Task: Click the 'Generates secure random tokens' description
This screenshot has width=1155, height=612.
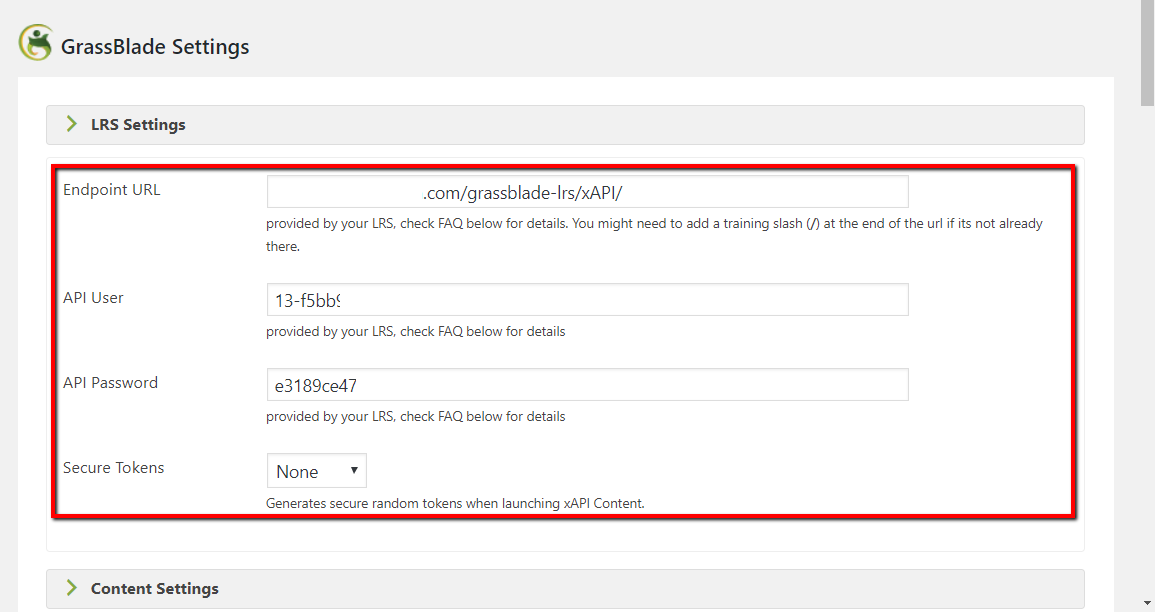Action: (455, 504)
